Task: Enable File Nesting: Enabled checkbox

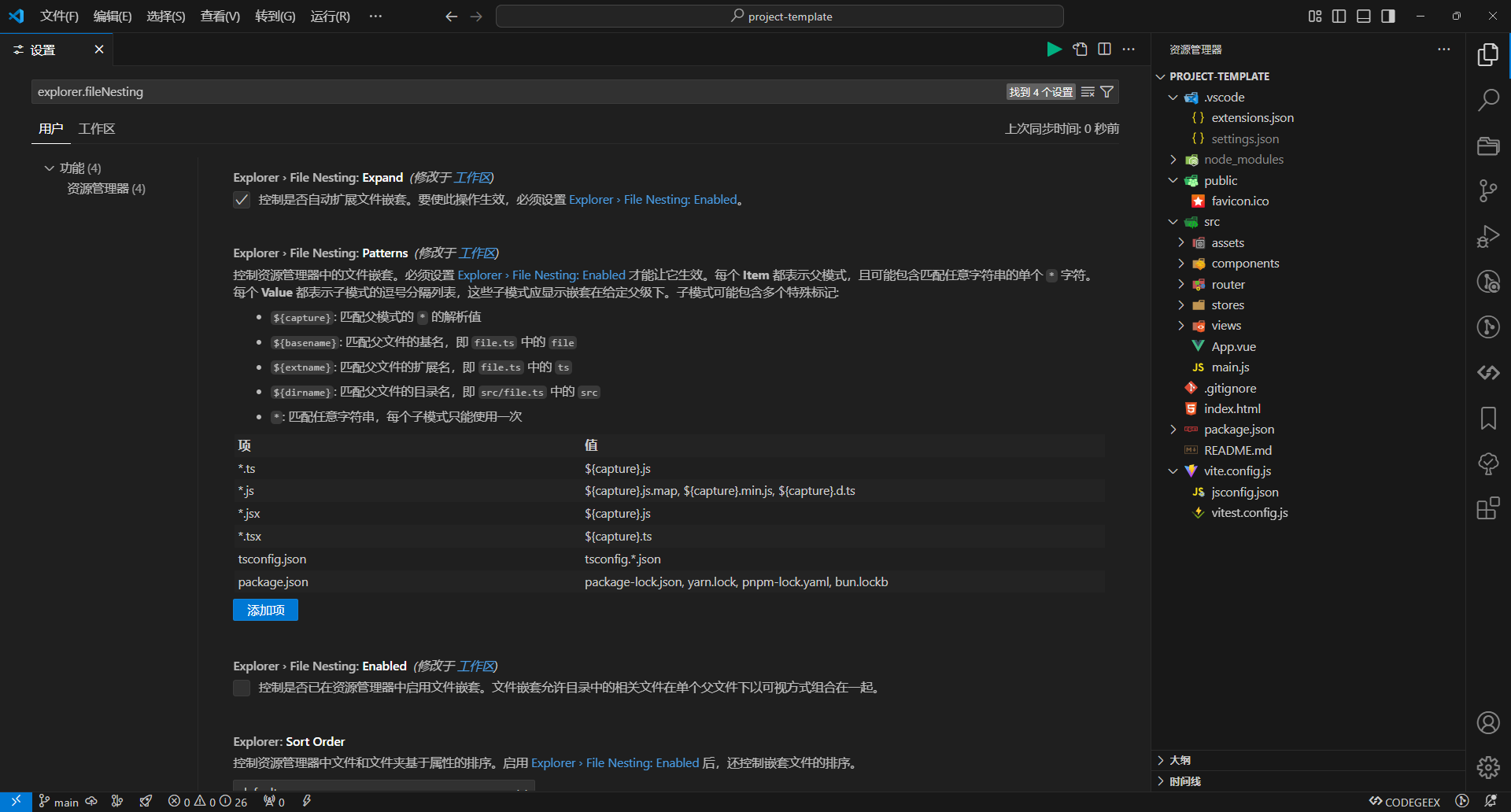Action: 242,688
